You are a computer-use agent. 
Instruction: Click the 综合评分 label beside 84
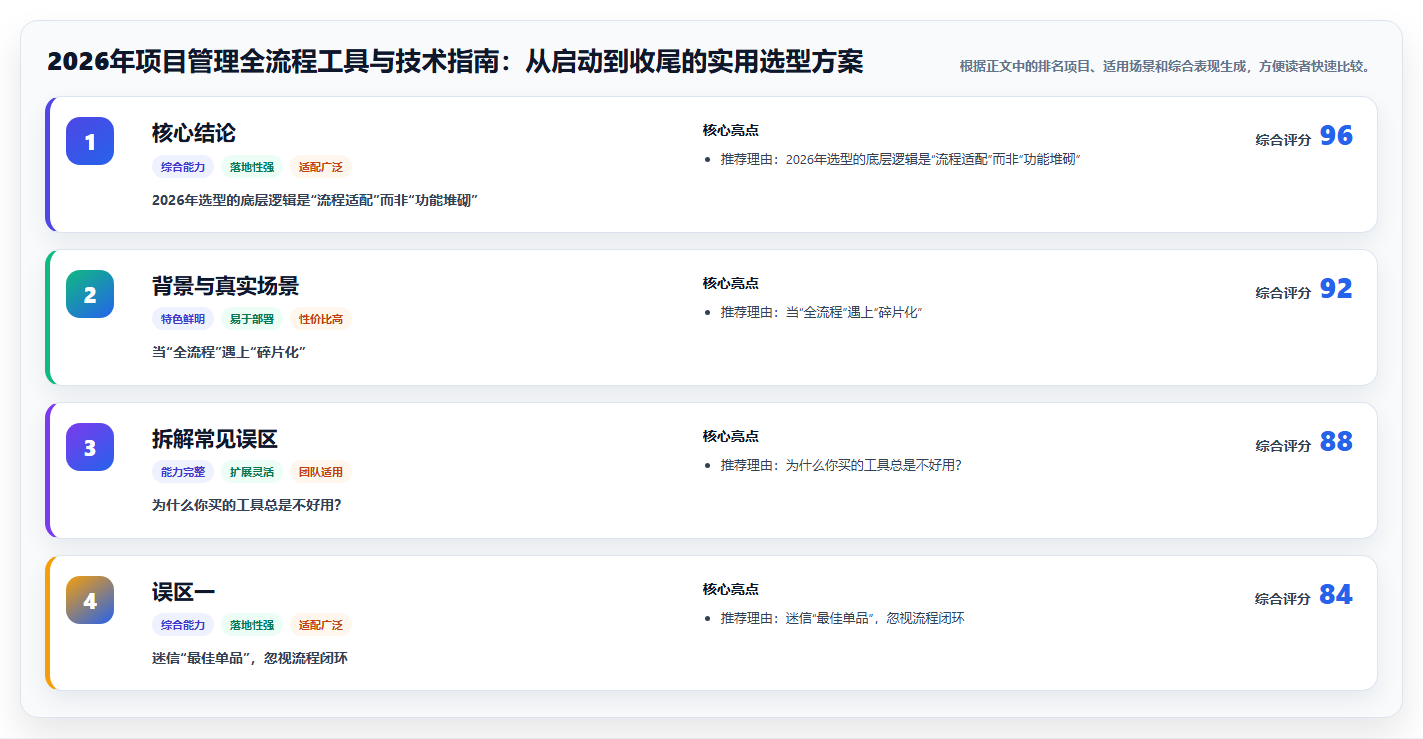point(1283,599)
